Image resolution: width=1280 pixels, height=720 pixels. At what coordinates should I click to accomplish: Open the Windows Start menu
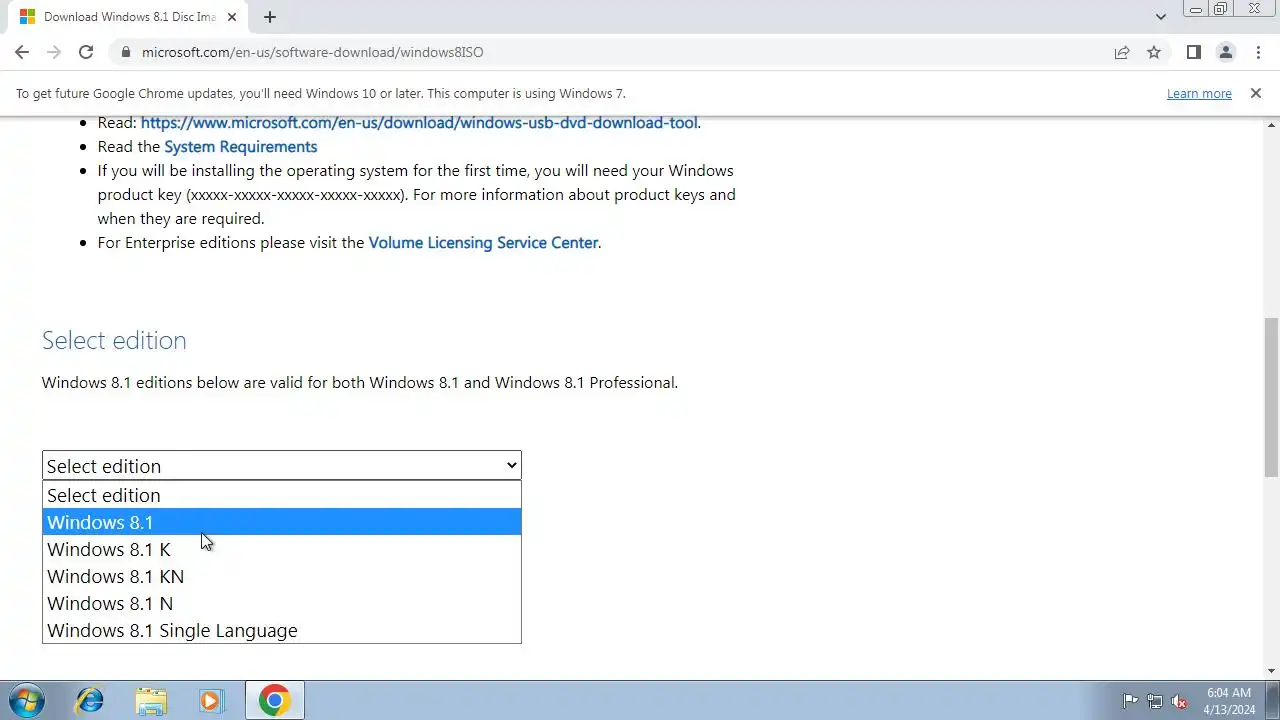coord(26,700)
